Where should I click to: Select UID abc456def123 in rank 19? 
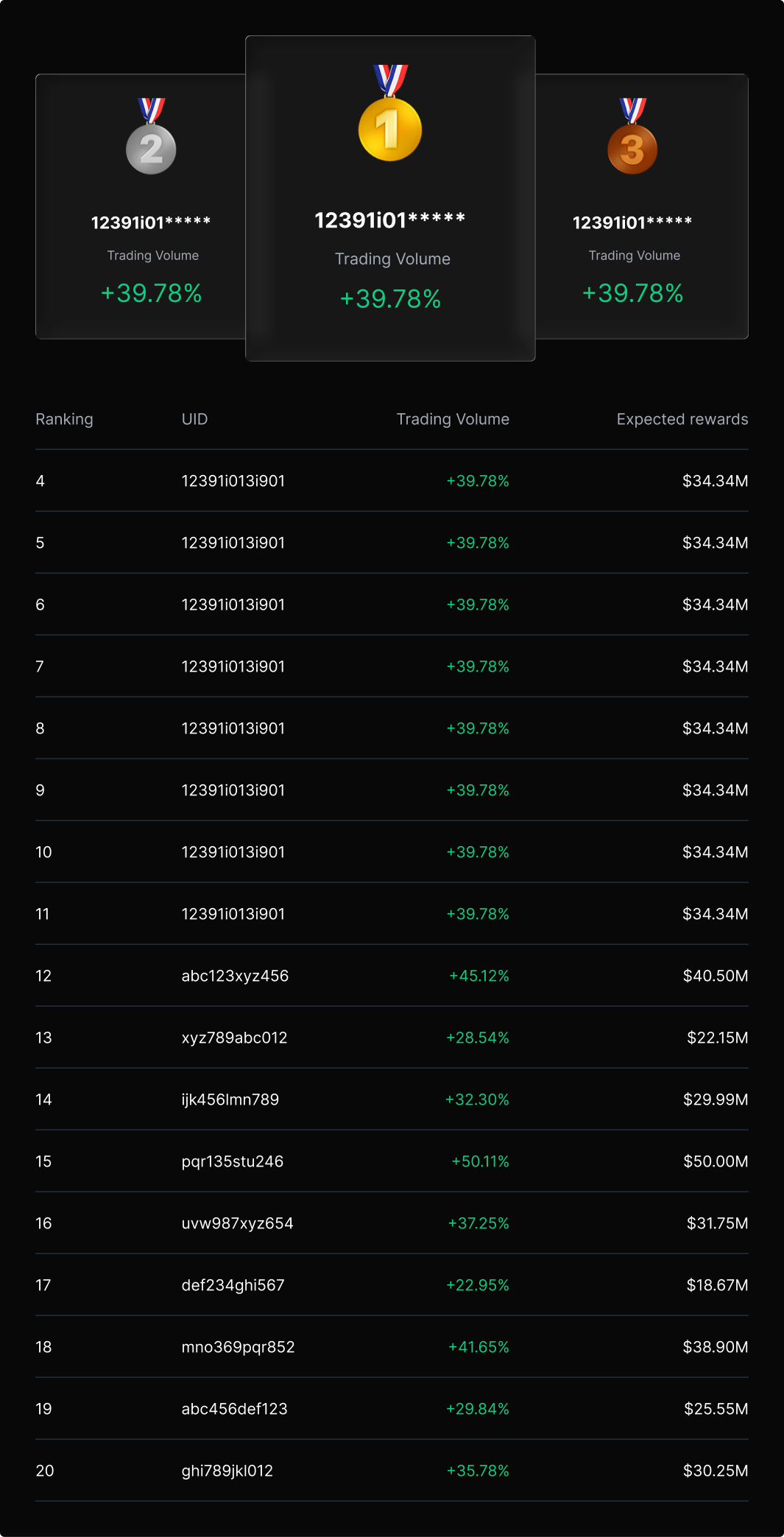tap(234, 1409)
